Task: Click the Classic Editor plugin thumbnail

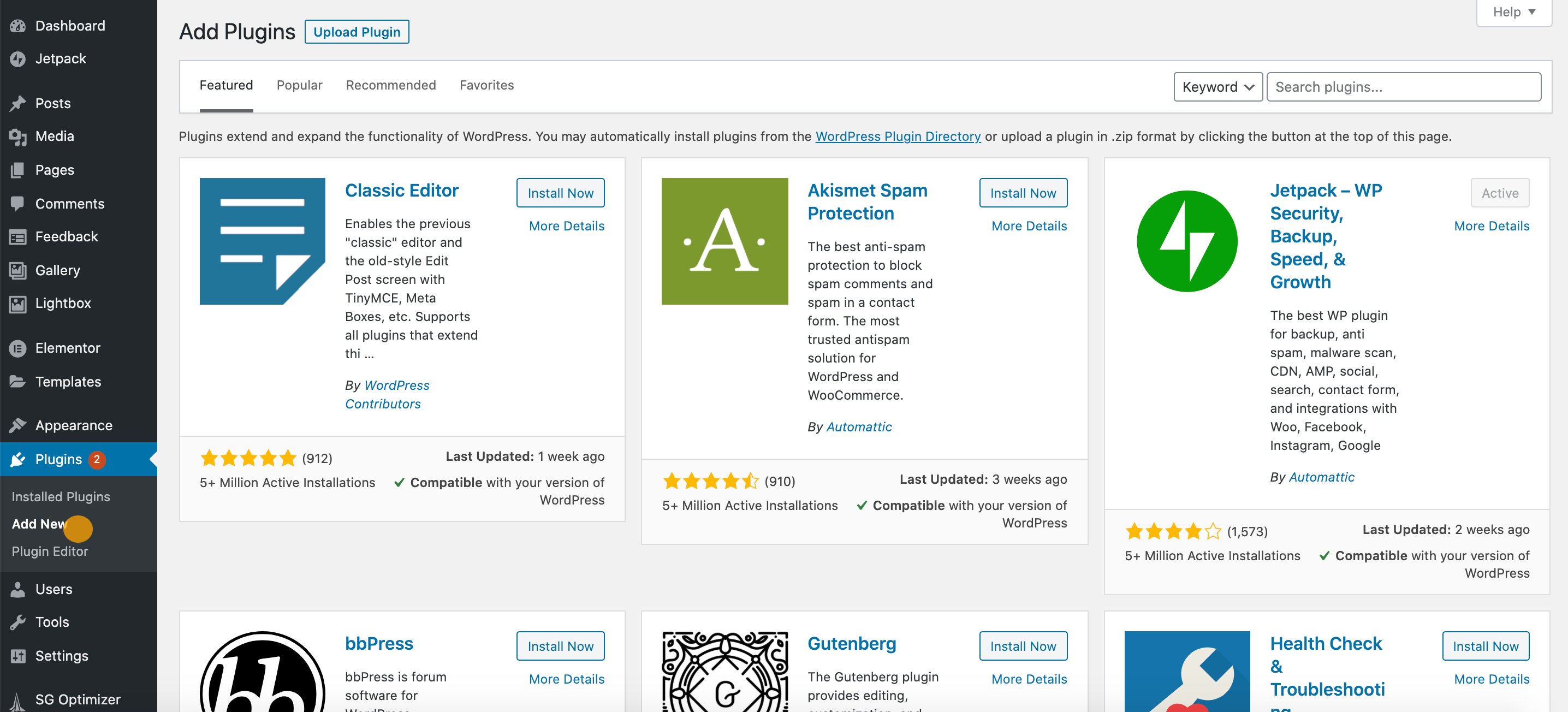Action: coord(263,241)
